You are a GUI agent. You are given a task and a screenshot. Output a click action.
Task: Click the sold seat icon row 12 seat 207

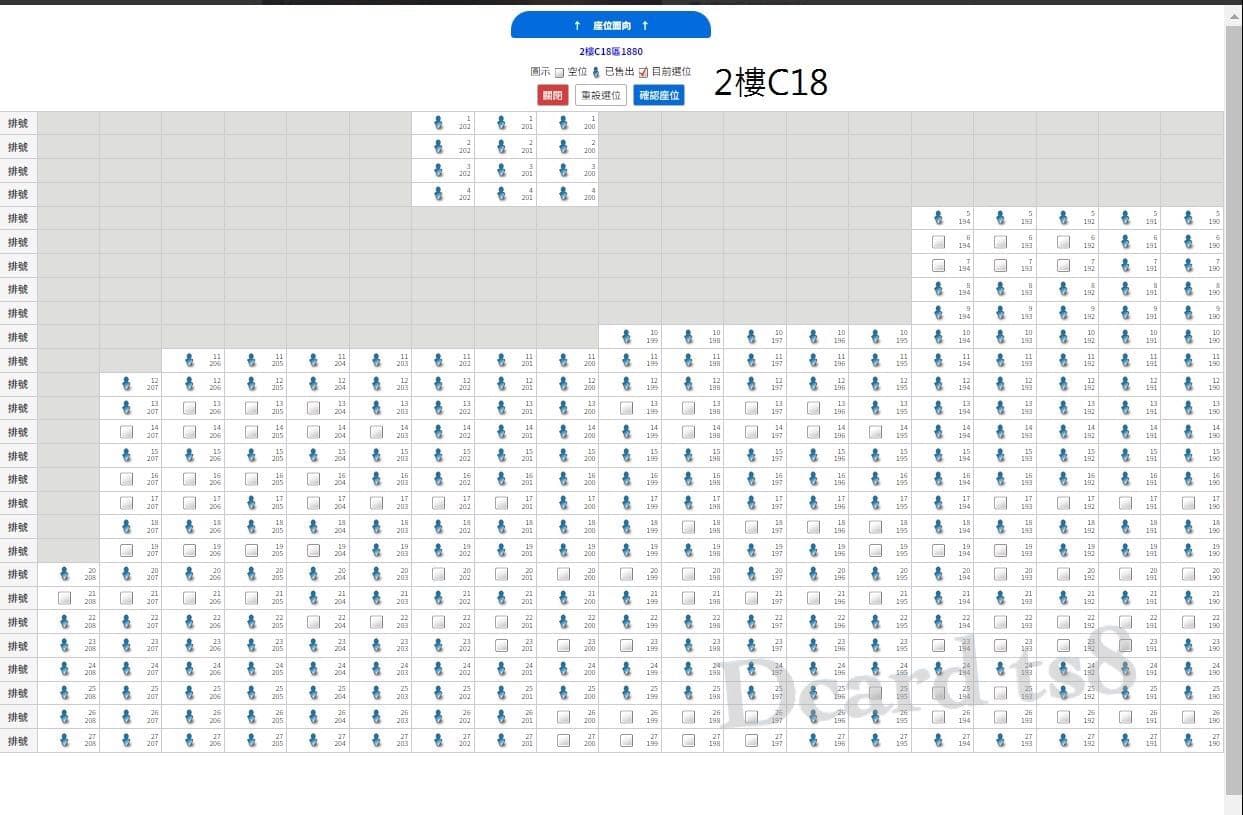click(x=126, y=384)
